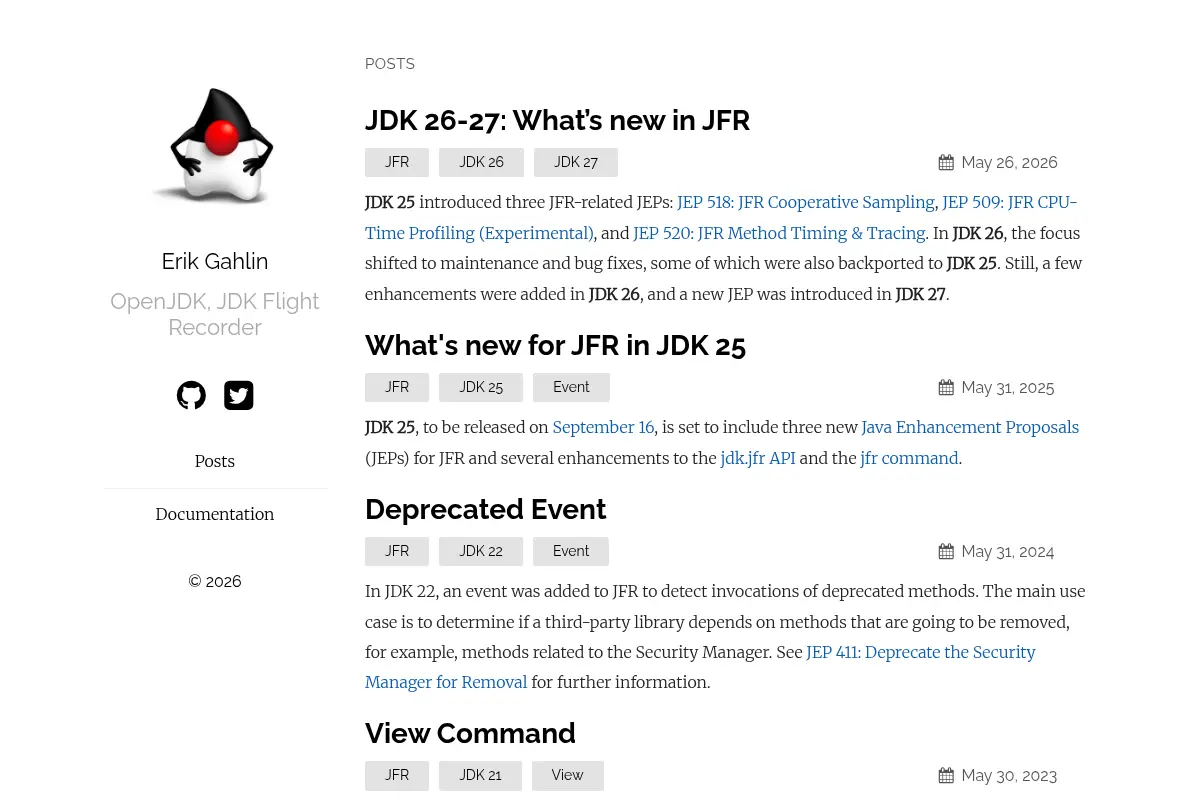Select the JFR tag under Deprecated Event
This screenshot has width=1200, height=800.
pyautogui.click(x=397, y=551)
